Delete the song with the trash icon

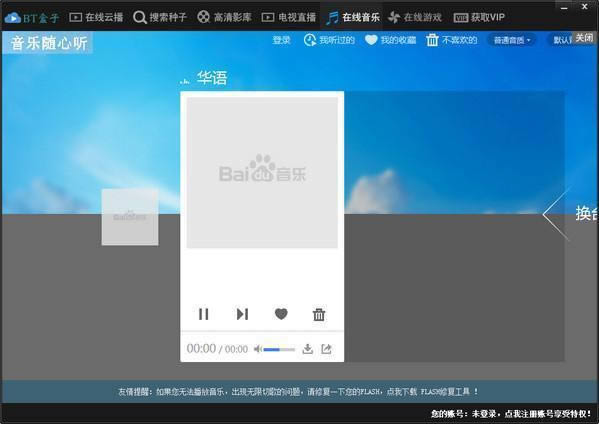319,314
